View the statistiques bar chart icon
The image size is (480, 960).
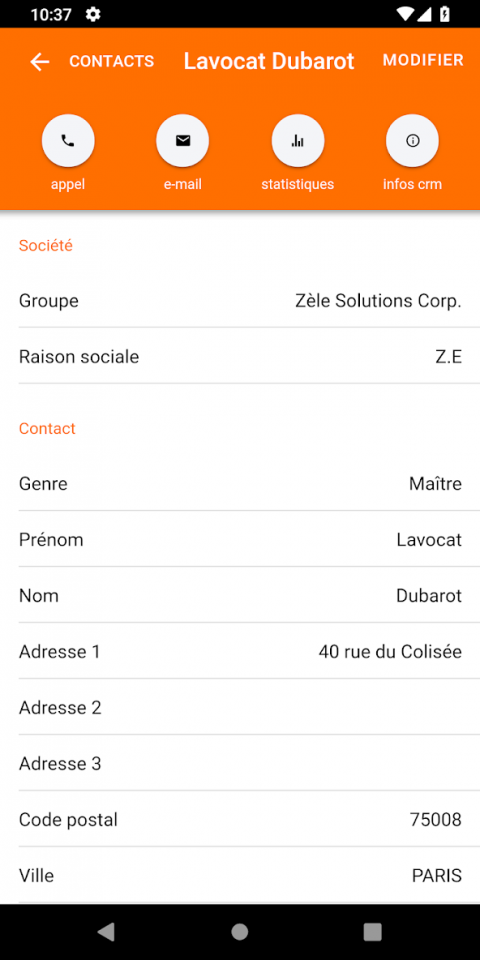point(298,141)
